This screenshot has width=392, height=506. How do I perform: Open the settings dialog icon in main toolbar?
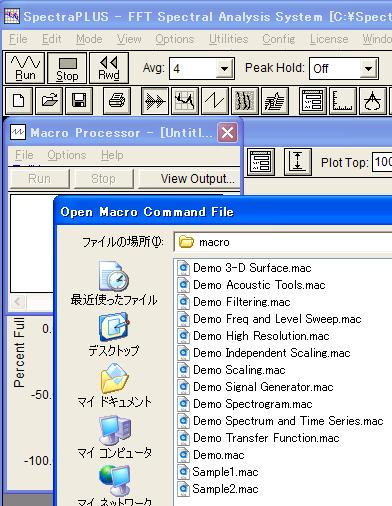coord(313,101)
